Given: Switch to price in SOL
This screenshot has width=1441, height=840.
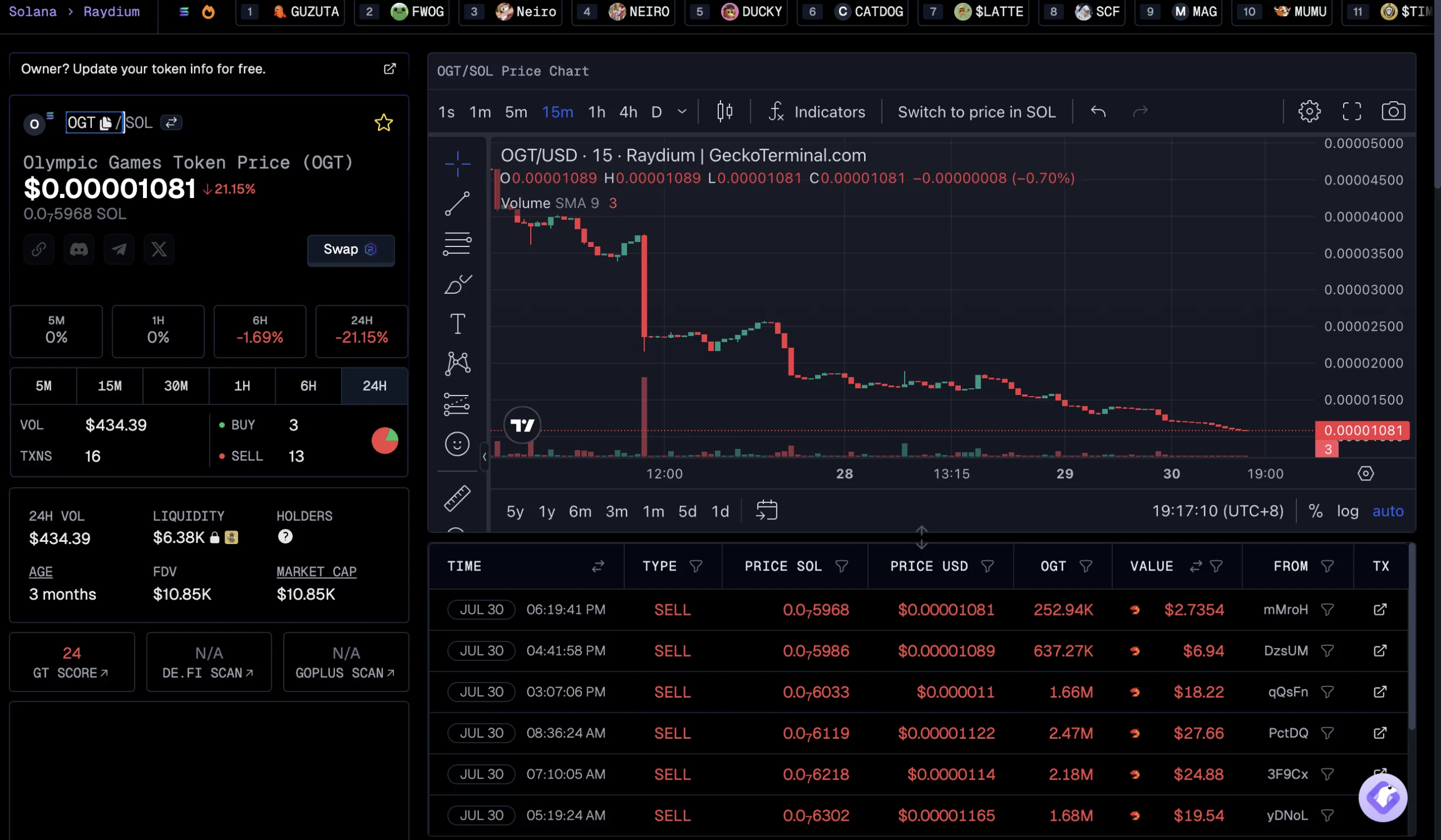Looking at the screenshot, I should pos(977,112).
